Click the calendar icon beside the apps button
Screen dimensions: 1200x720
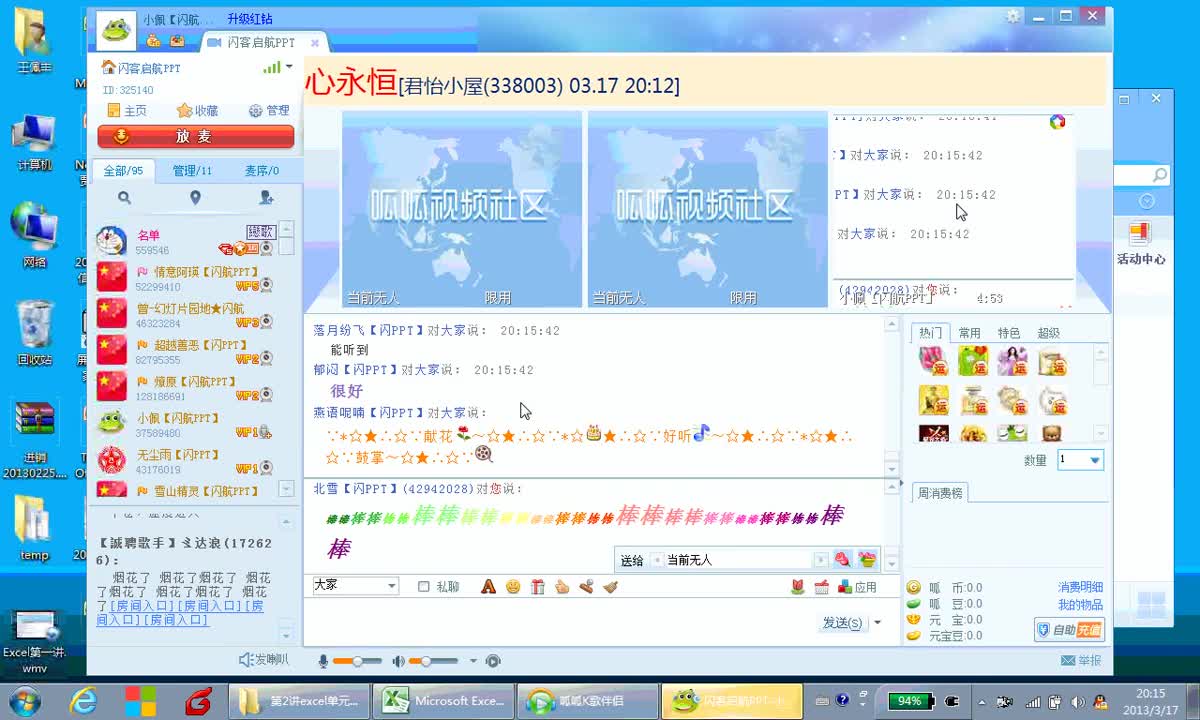(822, 587)
